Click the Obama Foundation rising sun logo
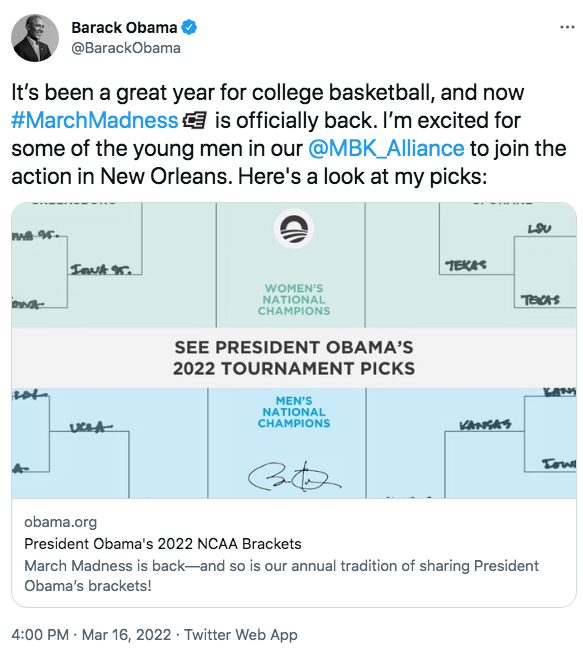Screen dimensions: 583x651 coord(294,229)
